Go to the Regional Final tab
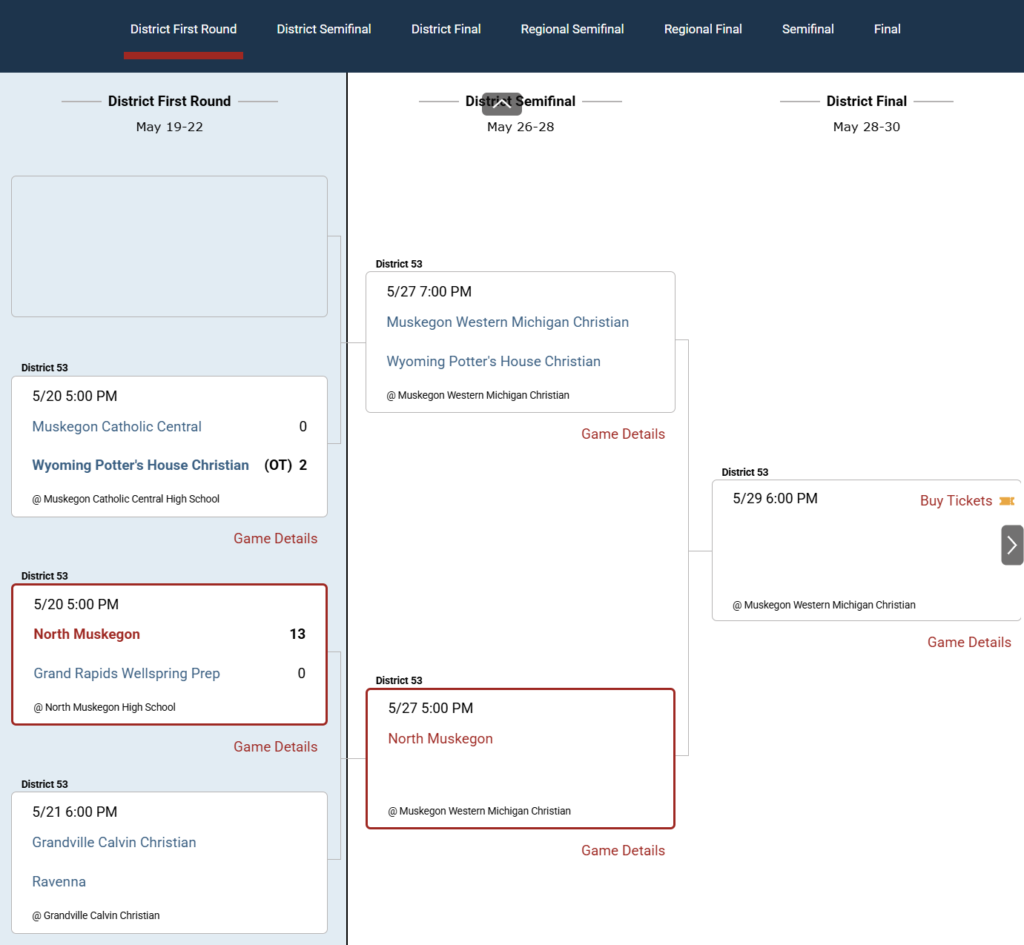 pyautogui.click(x=703, y=29)
